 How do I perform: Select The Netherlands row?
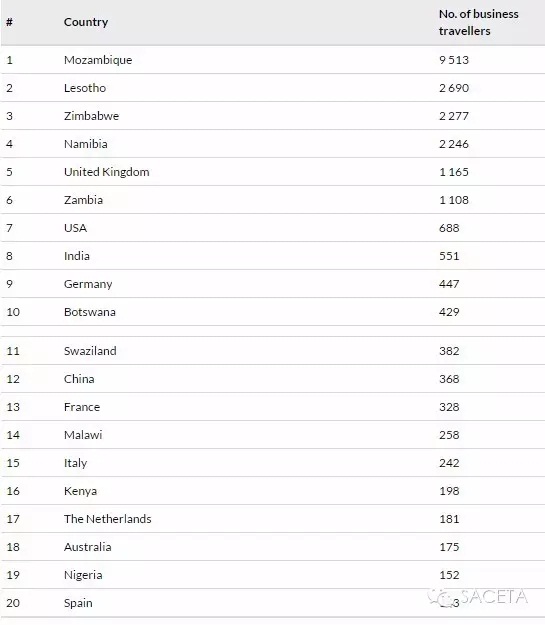pos(273,519)
